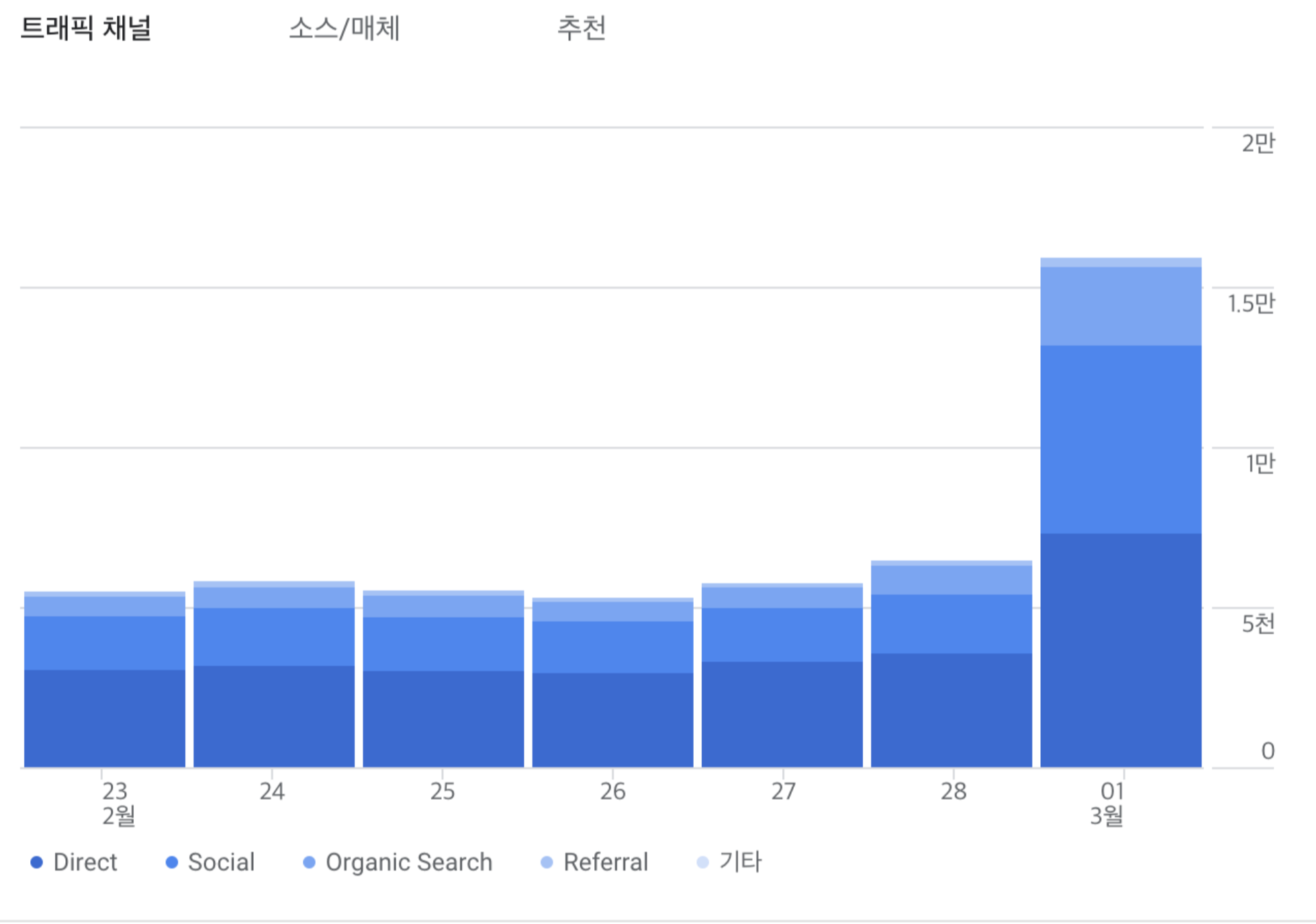Click the Direct segment of the 28 bar
The width and height of the screenshot is (1316, 924).
tap(952, 710)
